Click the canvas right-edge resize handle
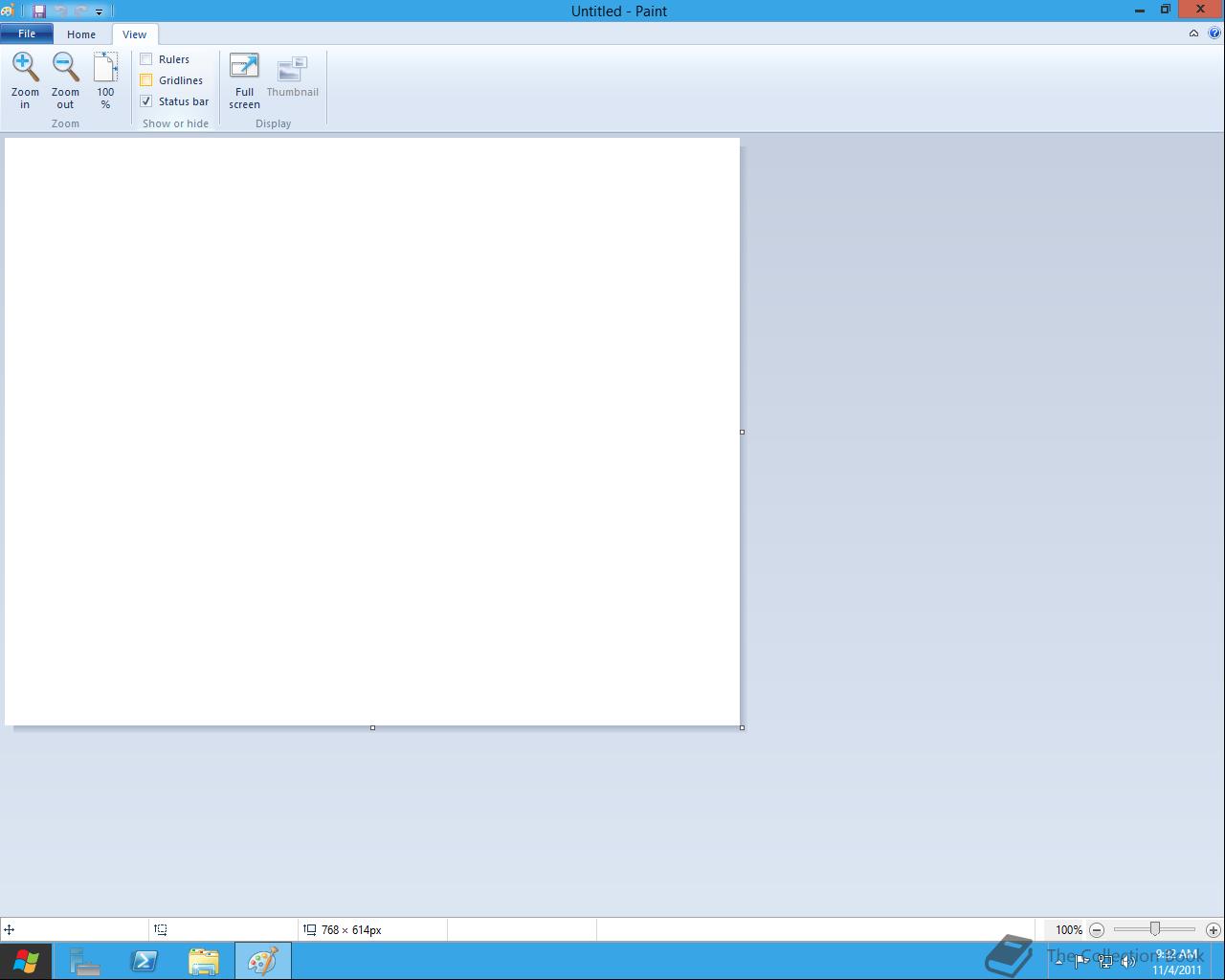The width and height of the screenshot is (1225, 980). pos(742,432)
